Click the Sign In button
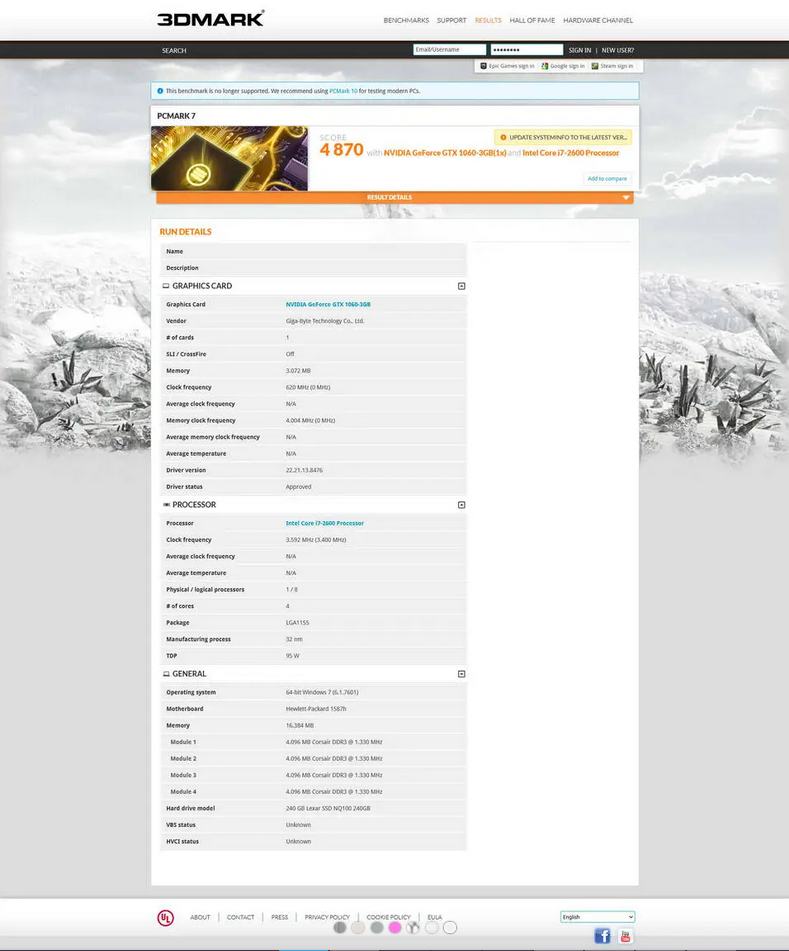The height and width of the screenshot is (951, 789). click(x=579, y=50)
